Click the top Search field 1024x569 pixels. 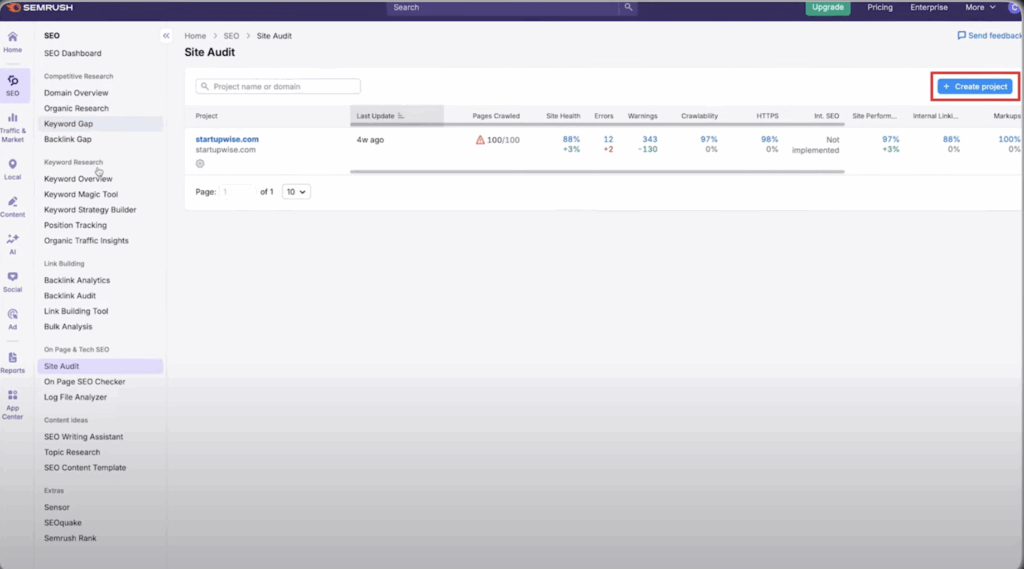coord(503,7)
